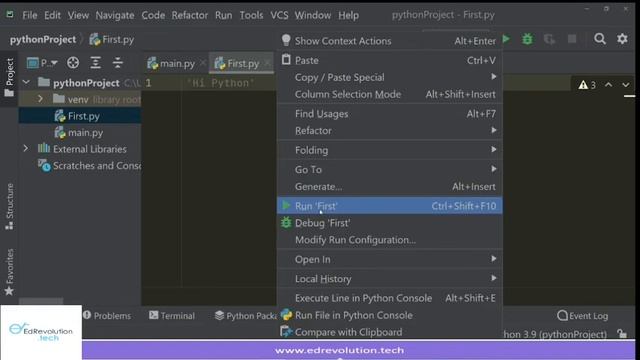The width and height of the screenshot is (640, 360).
Task: Open the Refactor submenu in context menu
Action: click(389, 131)
